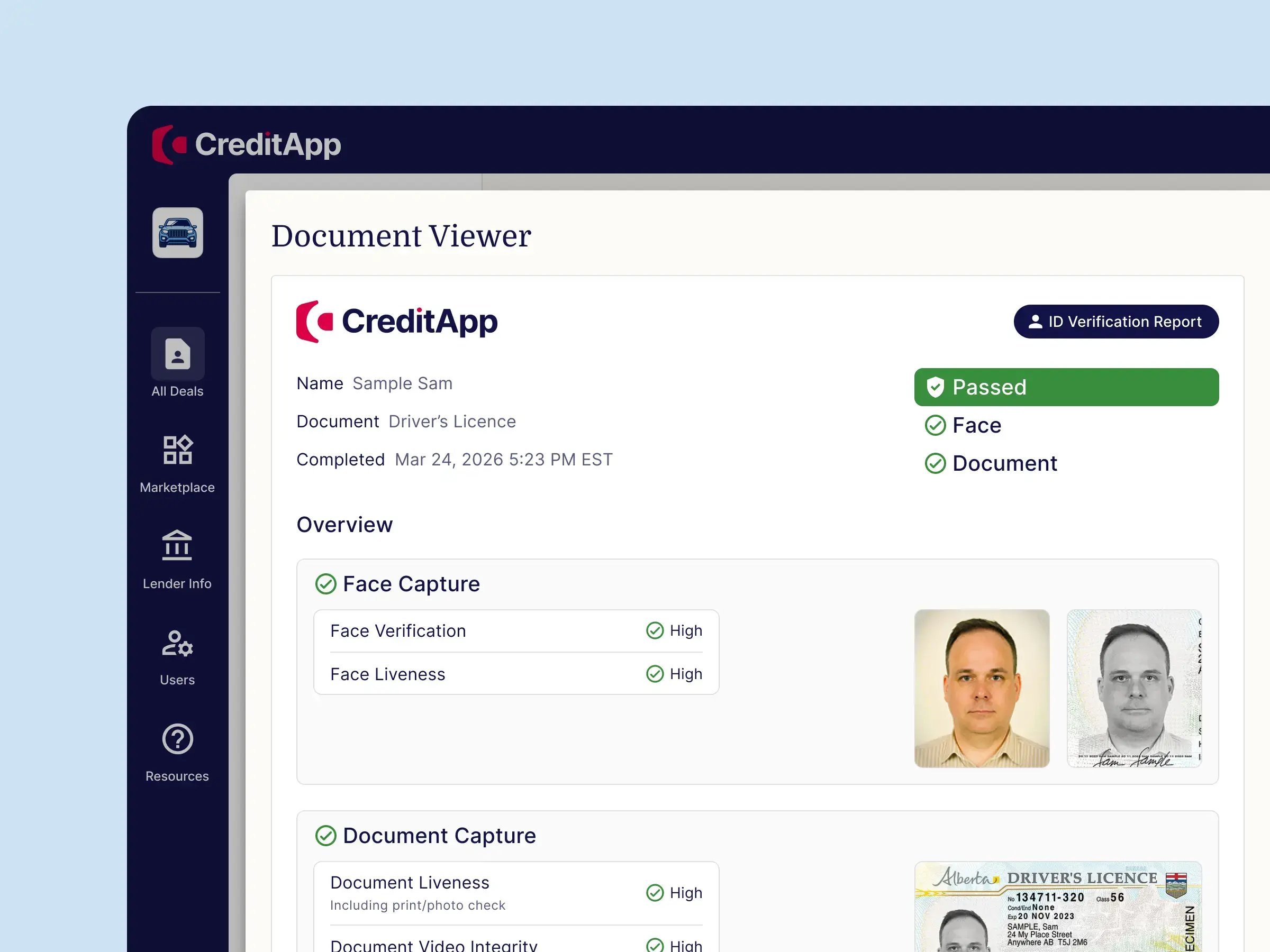The image size is (1270, 952).
Task: Click the High rating beside Face Liveness
Action: [x=675, y=674]
